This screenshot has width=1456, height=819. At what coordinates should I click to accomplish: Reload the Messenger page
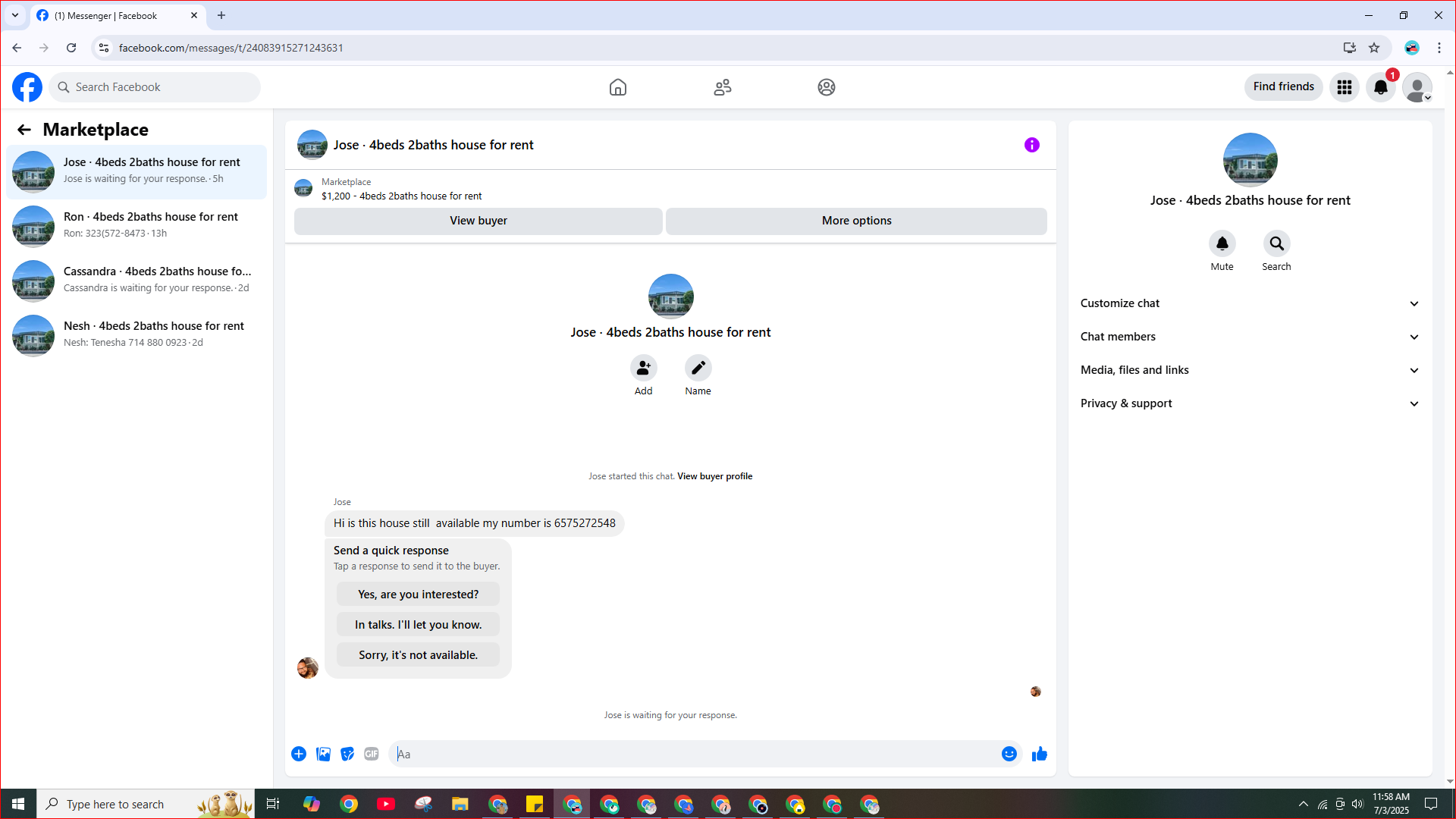71,48
